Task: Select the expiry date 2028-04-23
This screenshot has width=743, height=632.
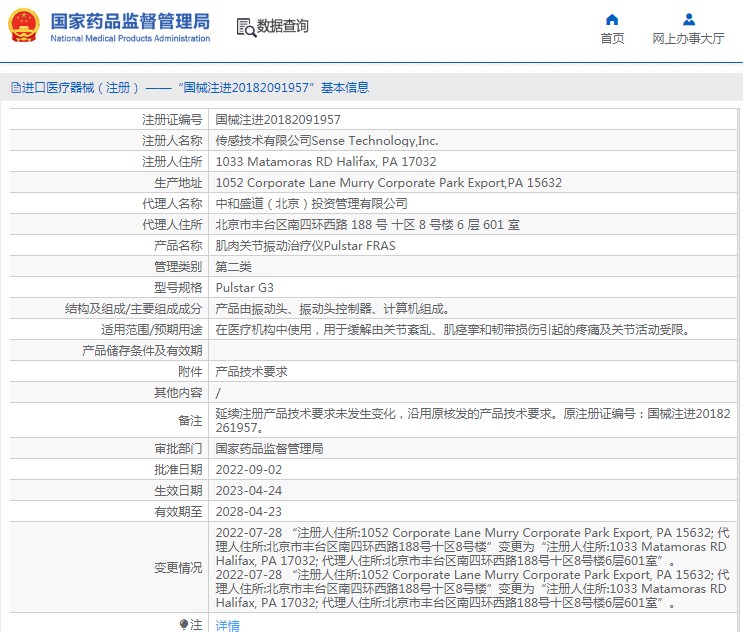Action: coord(249,512)
